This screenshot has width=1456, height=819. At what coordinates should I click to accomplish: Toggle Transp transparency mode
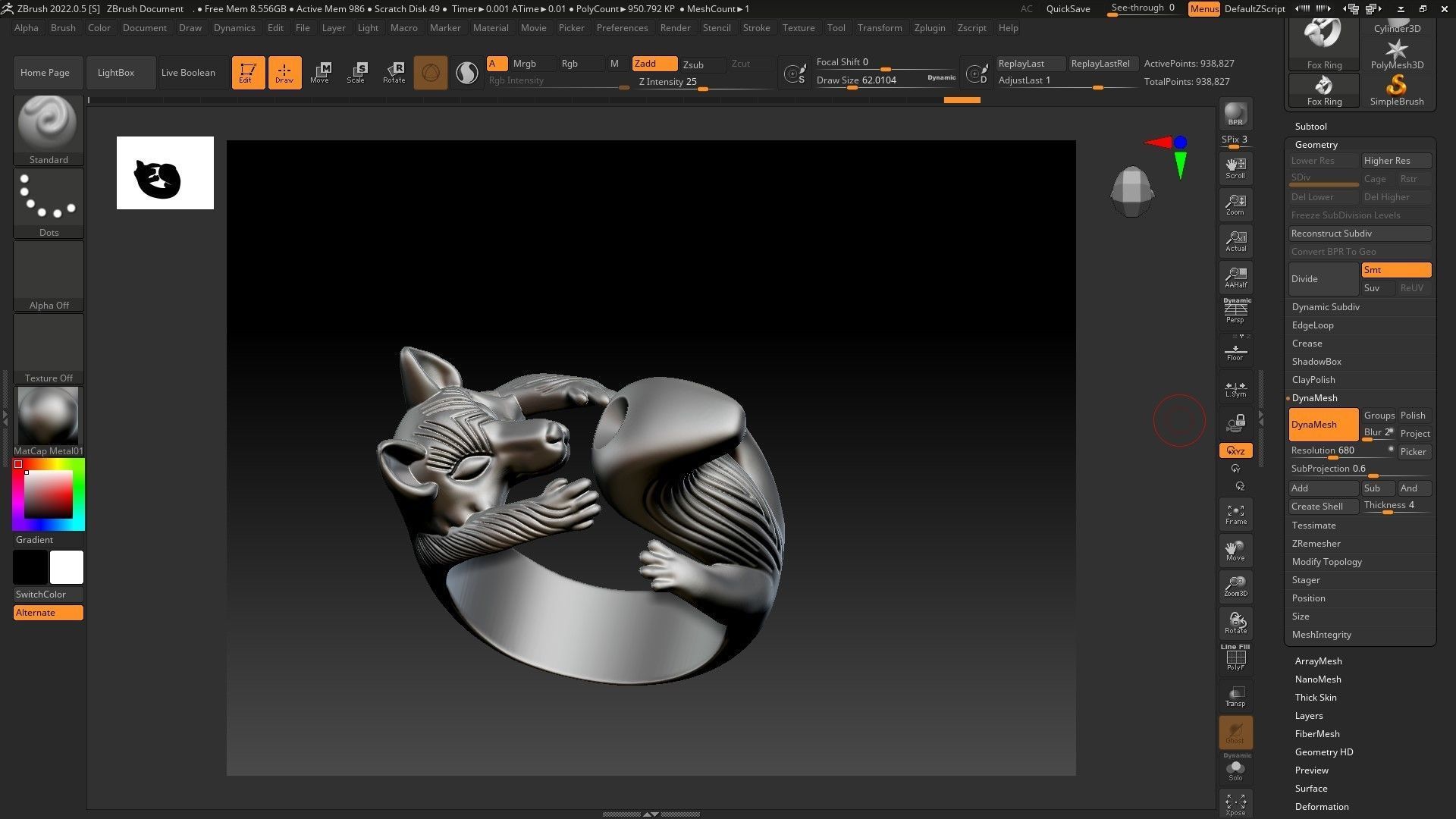(1235, 696)
